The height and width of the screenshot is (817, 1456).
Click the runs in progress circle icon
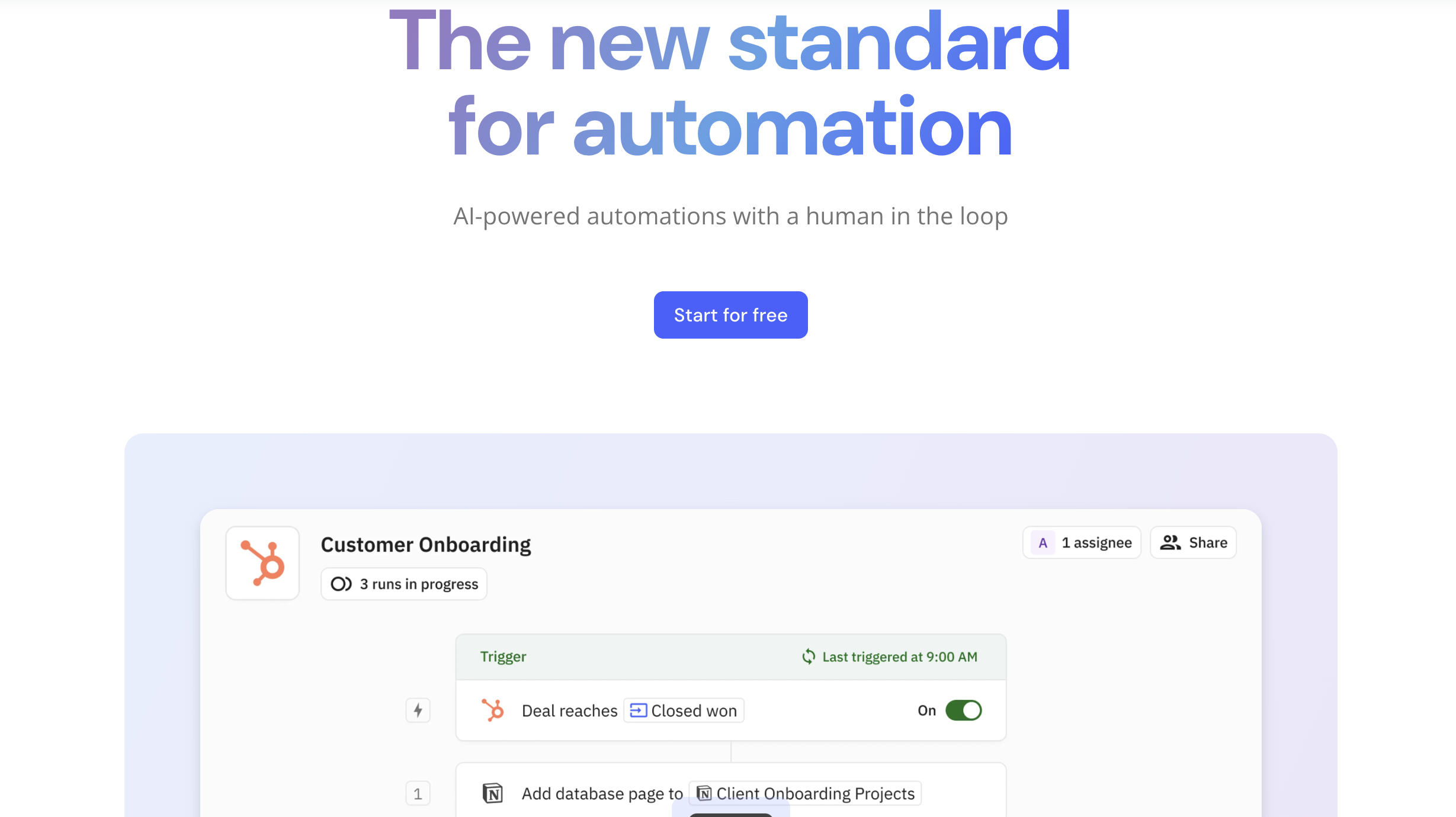(x=341, y=584)
